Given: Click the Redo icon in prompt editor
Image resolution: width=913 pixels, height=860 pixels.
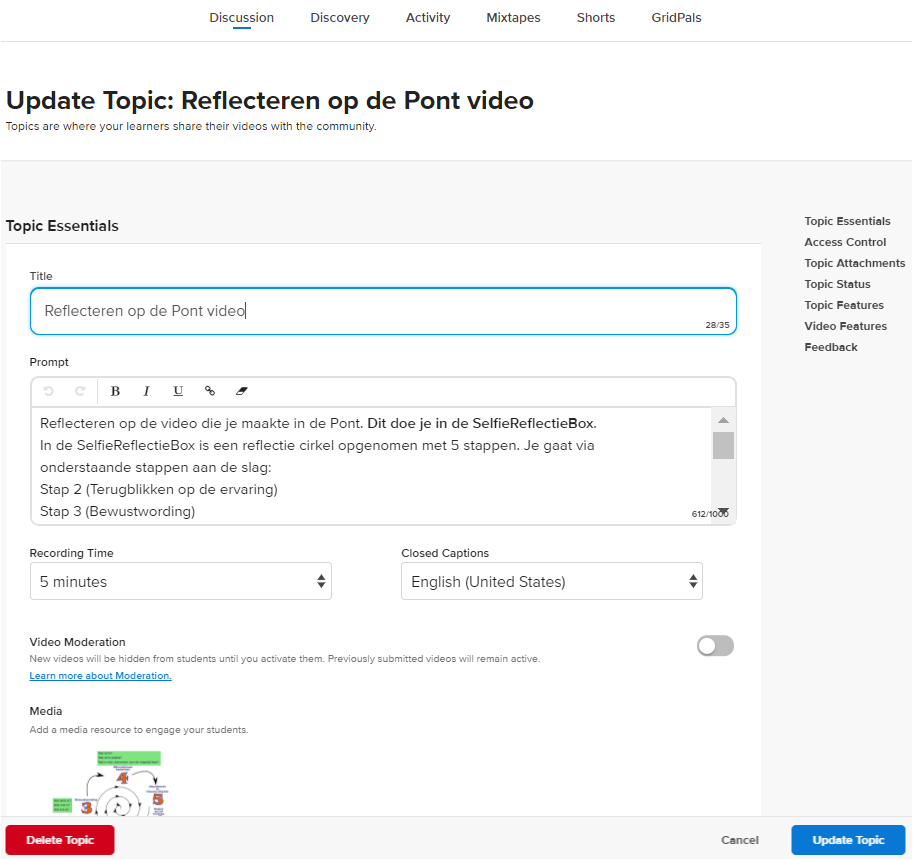Looking at the screenshot, I should [x=80, y=391].
